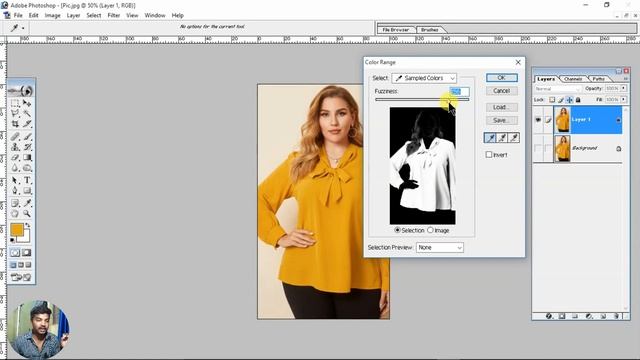Switch to the Paths tab

598,79
